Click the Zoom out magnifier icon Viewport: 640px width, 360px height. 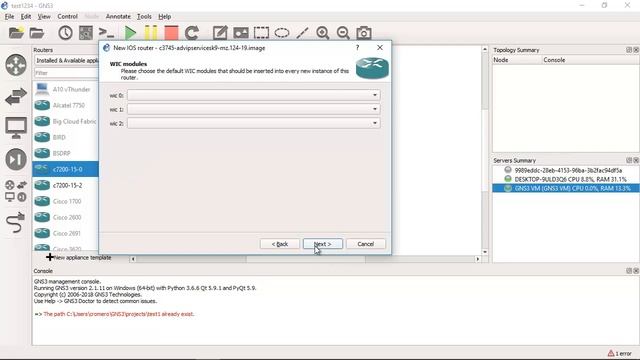pos(343,33)
